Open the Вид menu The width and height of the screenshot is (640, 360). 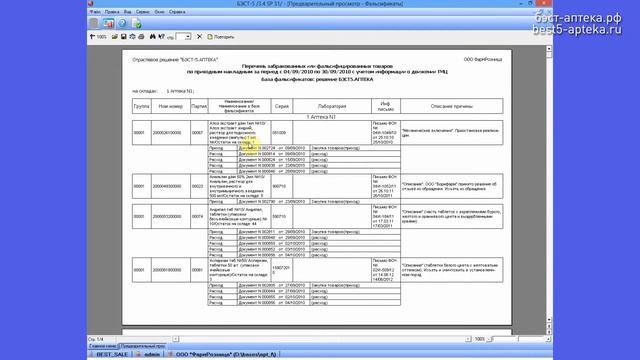(127, 12)
